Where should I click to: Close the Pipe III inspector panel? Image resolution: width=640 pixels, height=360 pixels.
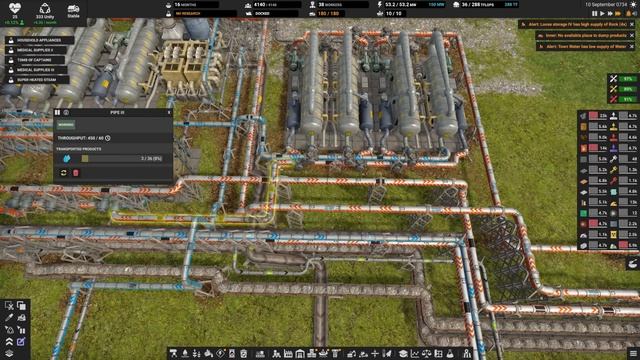[x=169, y=112]
